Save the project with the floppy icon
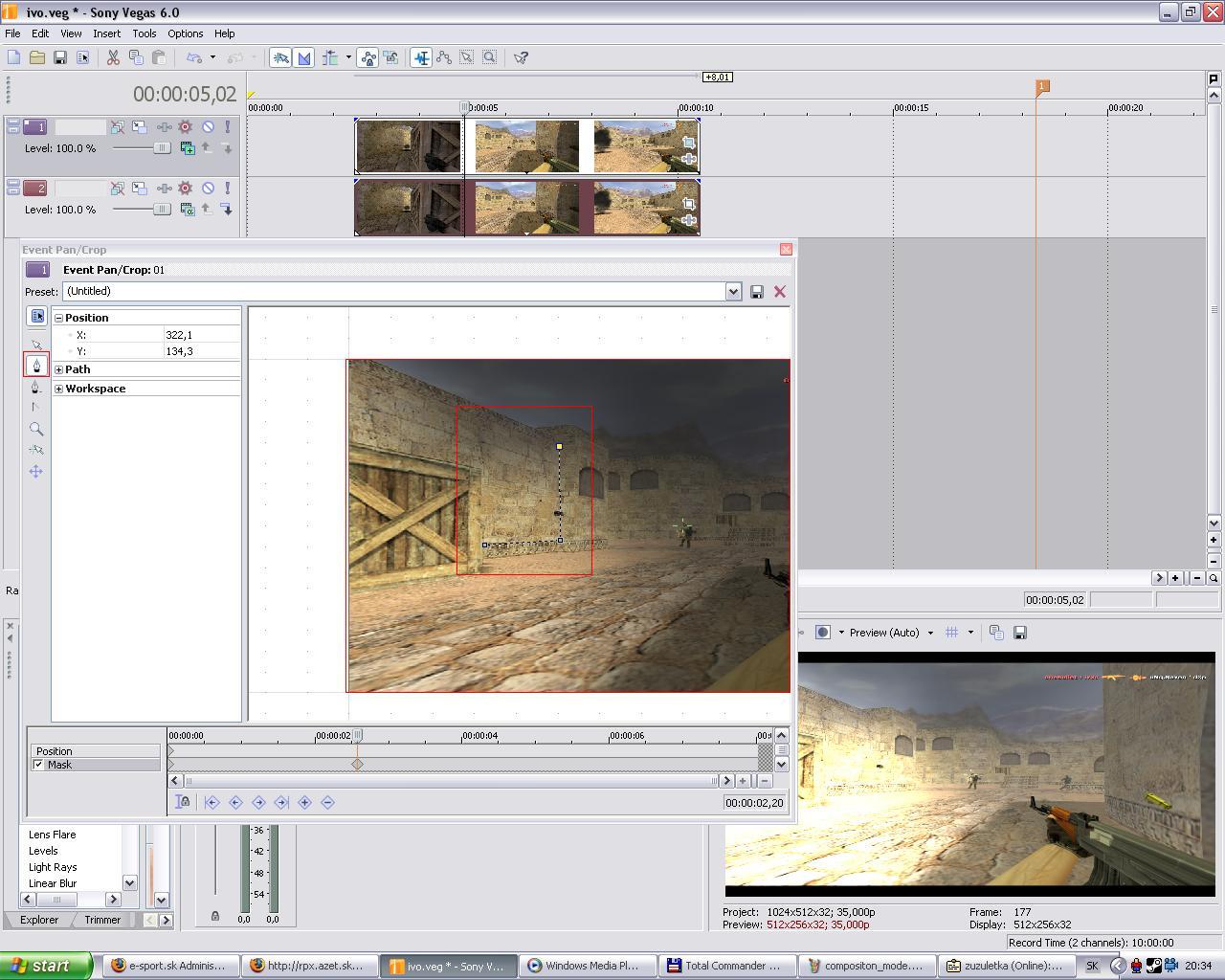The height and width of the screenshot is (980, 1225). [x=59, y=57]
